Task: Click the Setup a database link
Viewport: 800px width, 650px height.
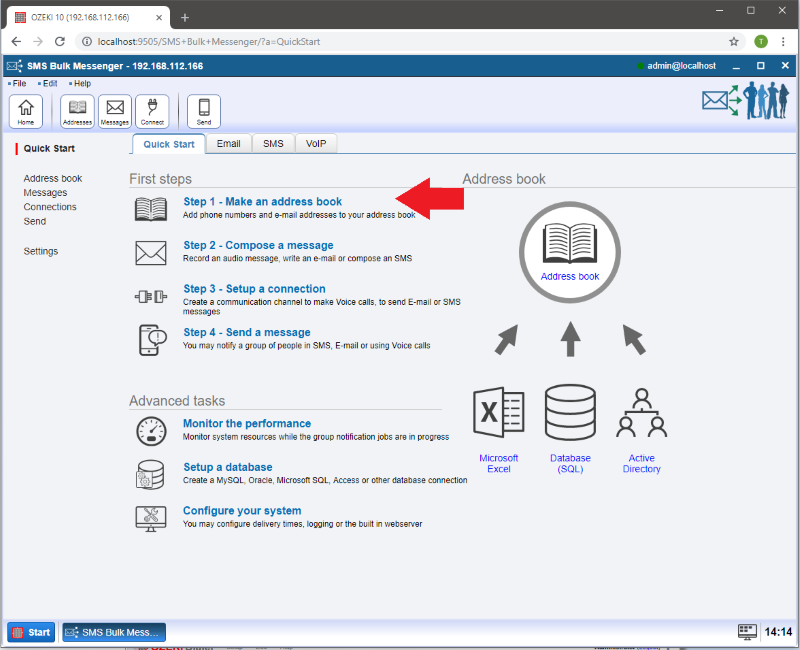Action: (x=227, y=467)
